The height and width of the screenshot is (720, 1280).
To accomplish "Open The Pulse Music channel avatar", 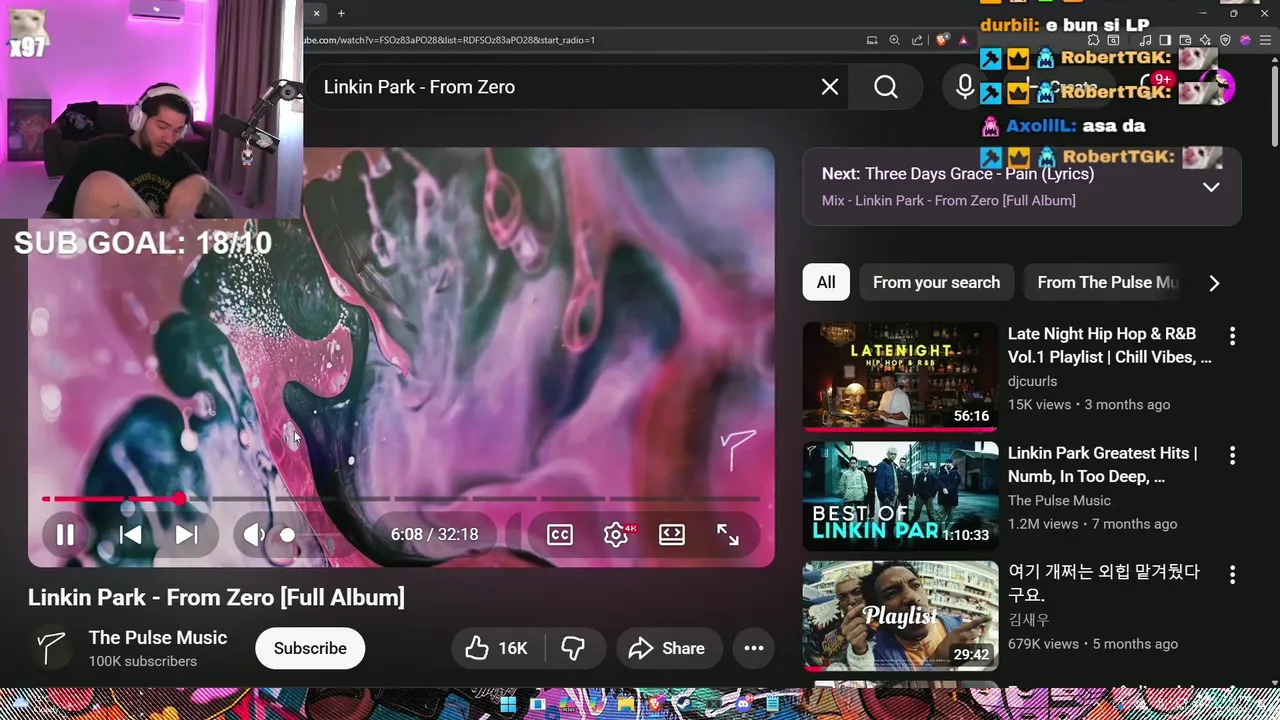I will point(51,648).
